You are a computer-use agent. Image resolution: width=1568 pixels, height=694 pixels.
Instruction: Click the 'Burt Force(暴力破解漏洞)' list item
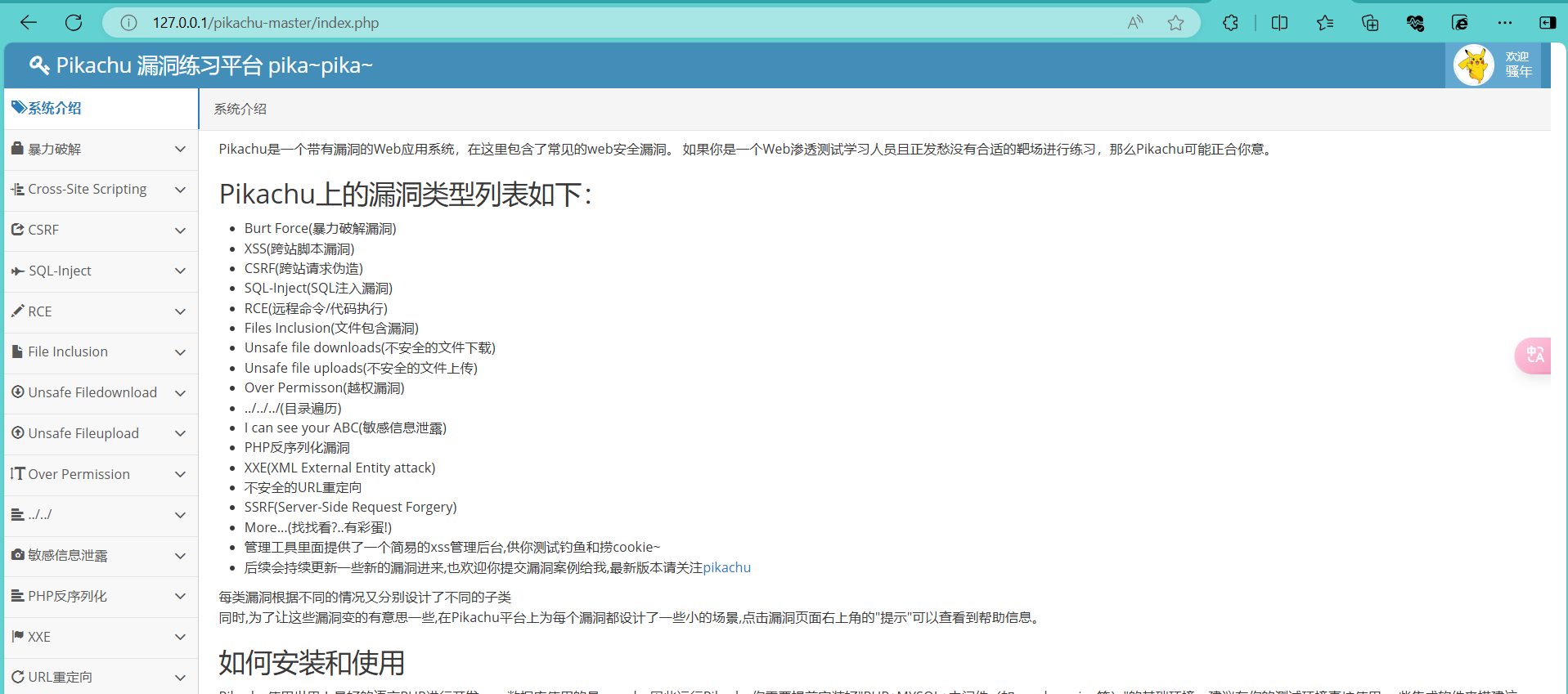320,228
